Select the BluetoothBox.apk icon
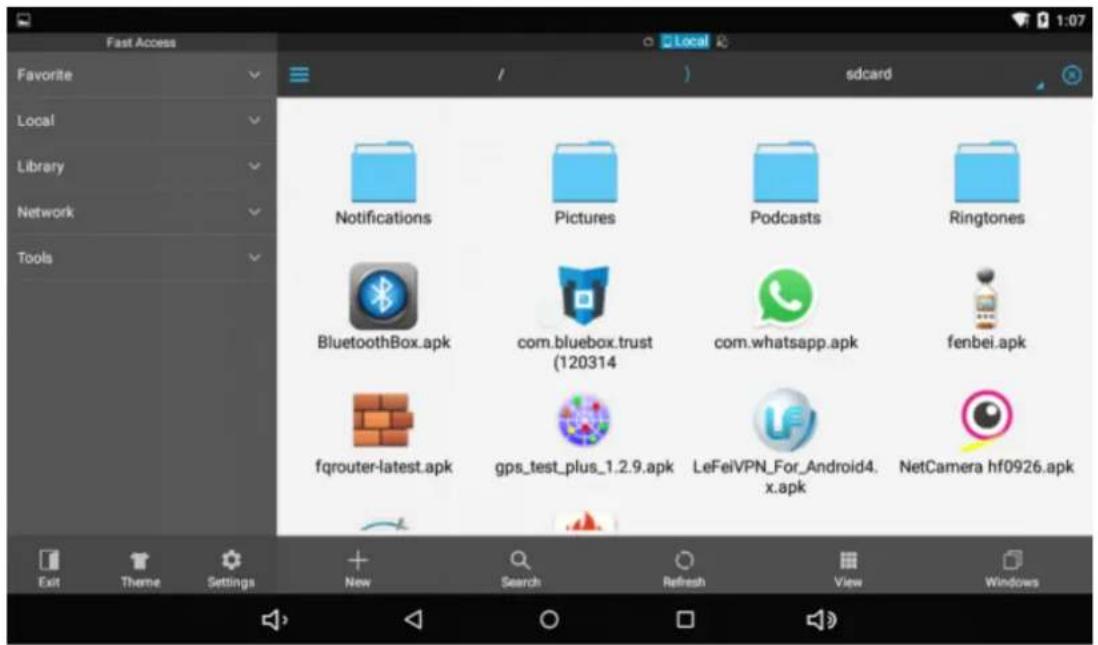Viewport: 1098px width, 645px height. pos(383,296)
